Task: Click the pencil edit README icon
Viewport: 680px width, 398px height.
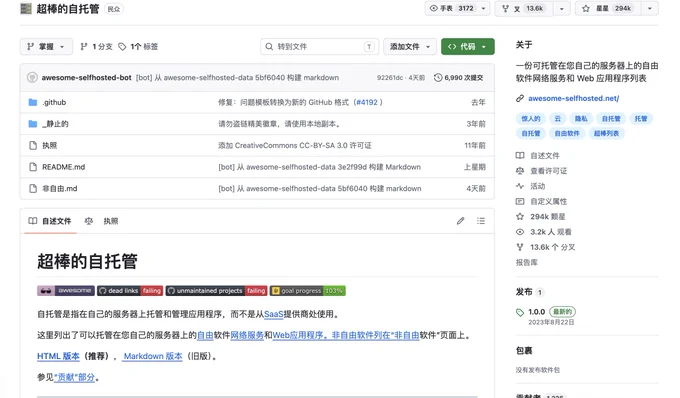Action: [461, 221]
